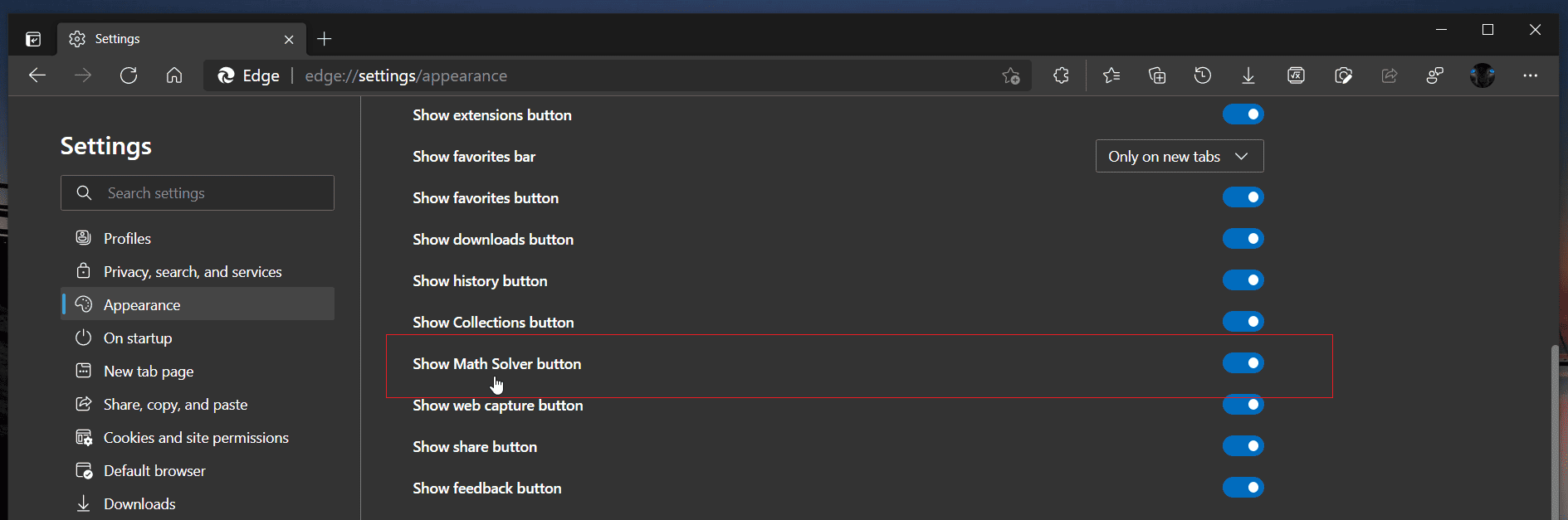Open Settings and more ellipsis menu
Viewport: 1568px width, 520px height.
coord(1531,75)
